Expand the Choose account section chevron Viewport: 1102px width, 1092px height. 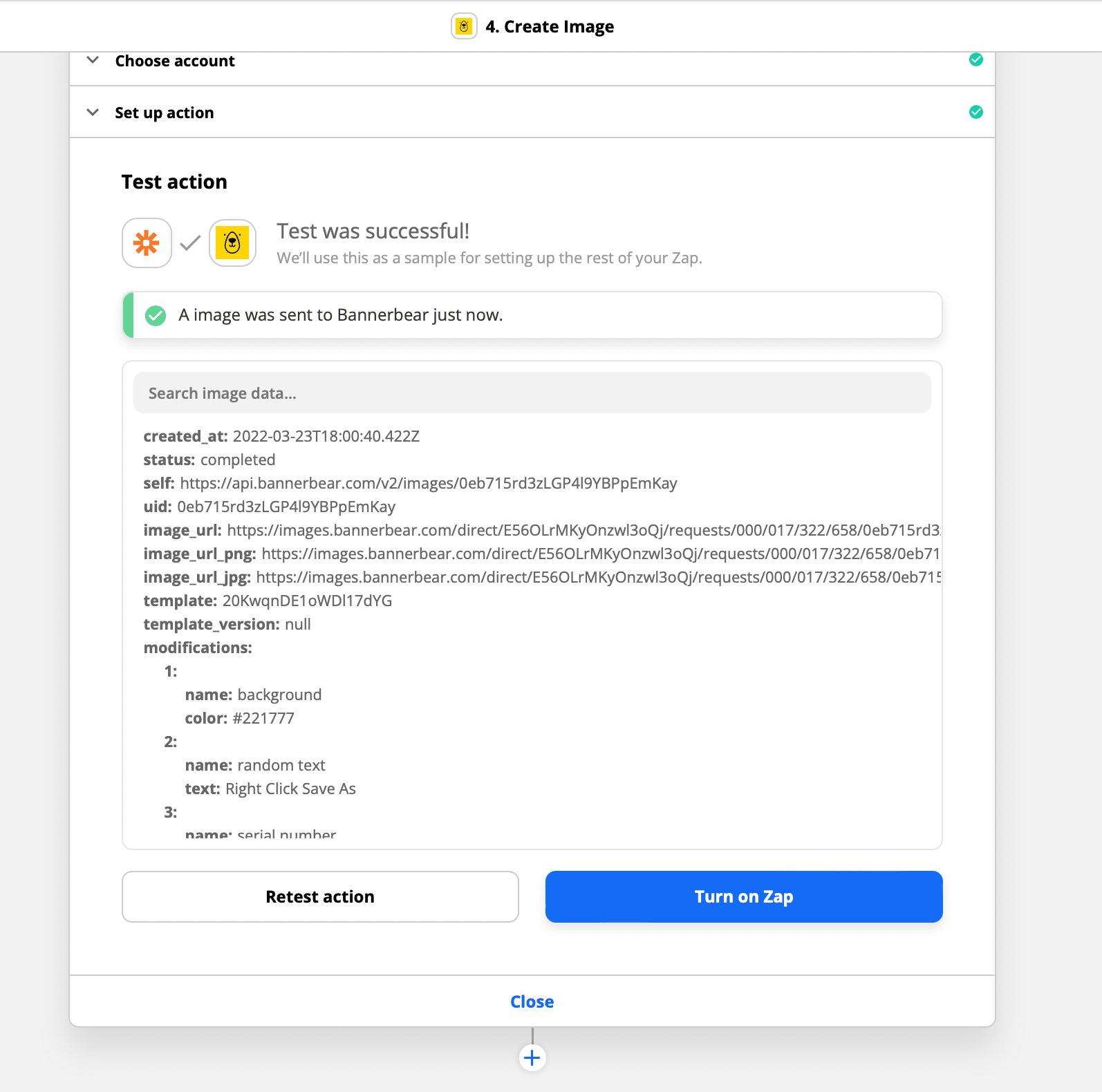coord(93,60)
